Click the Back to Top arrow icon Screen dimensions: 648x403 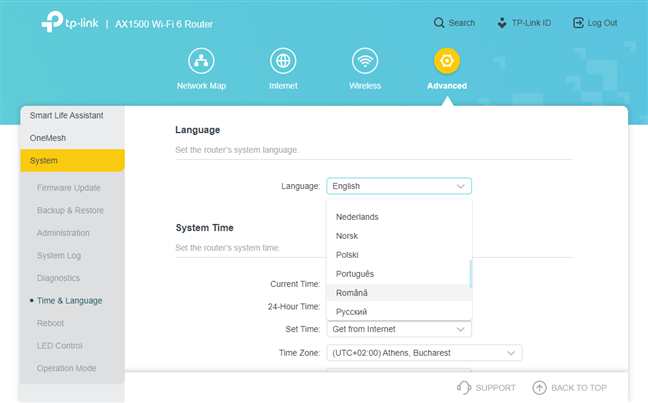(539, 388)
